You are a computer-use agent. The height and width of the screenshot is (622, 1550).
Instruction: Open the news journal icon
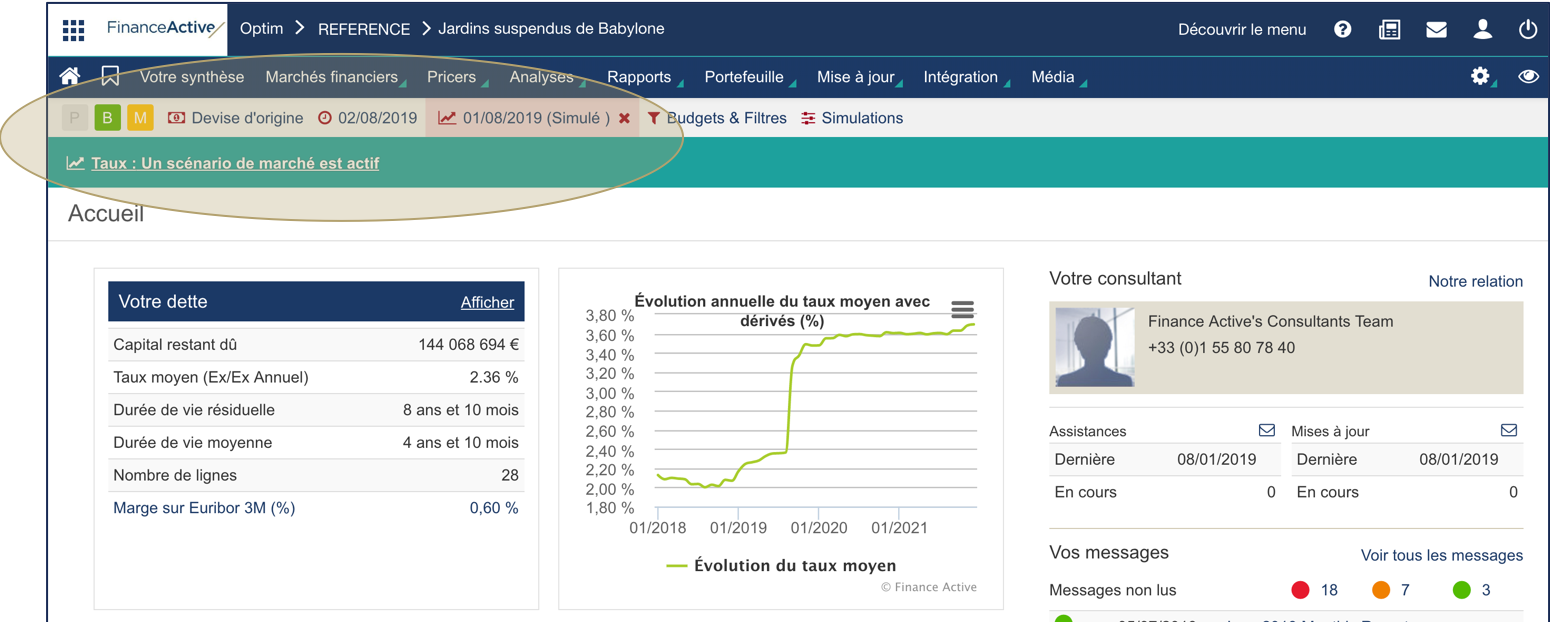[1389, 29]
